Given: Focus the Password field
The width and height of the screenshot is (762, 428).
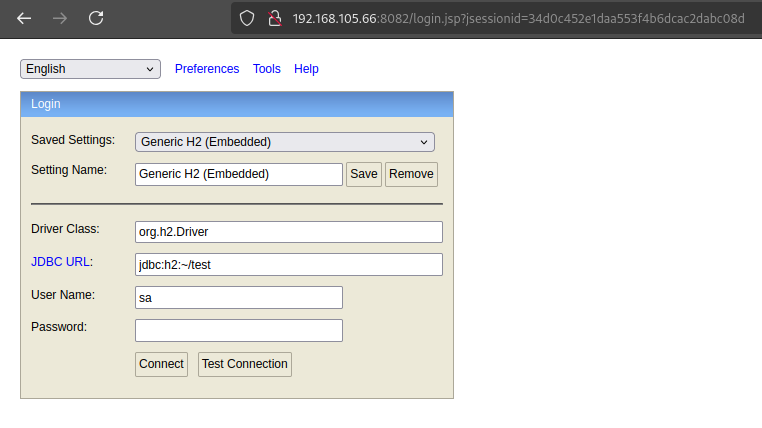Looking at the screenshot, I should click(x=239, y=330).
